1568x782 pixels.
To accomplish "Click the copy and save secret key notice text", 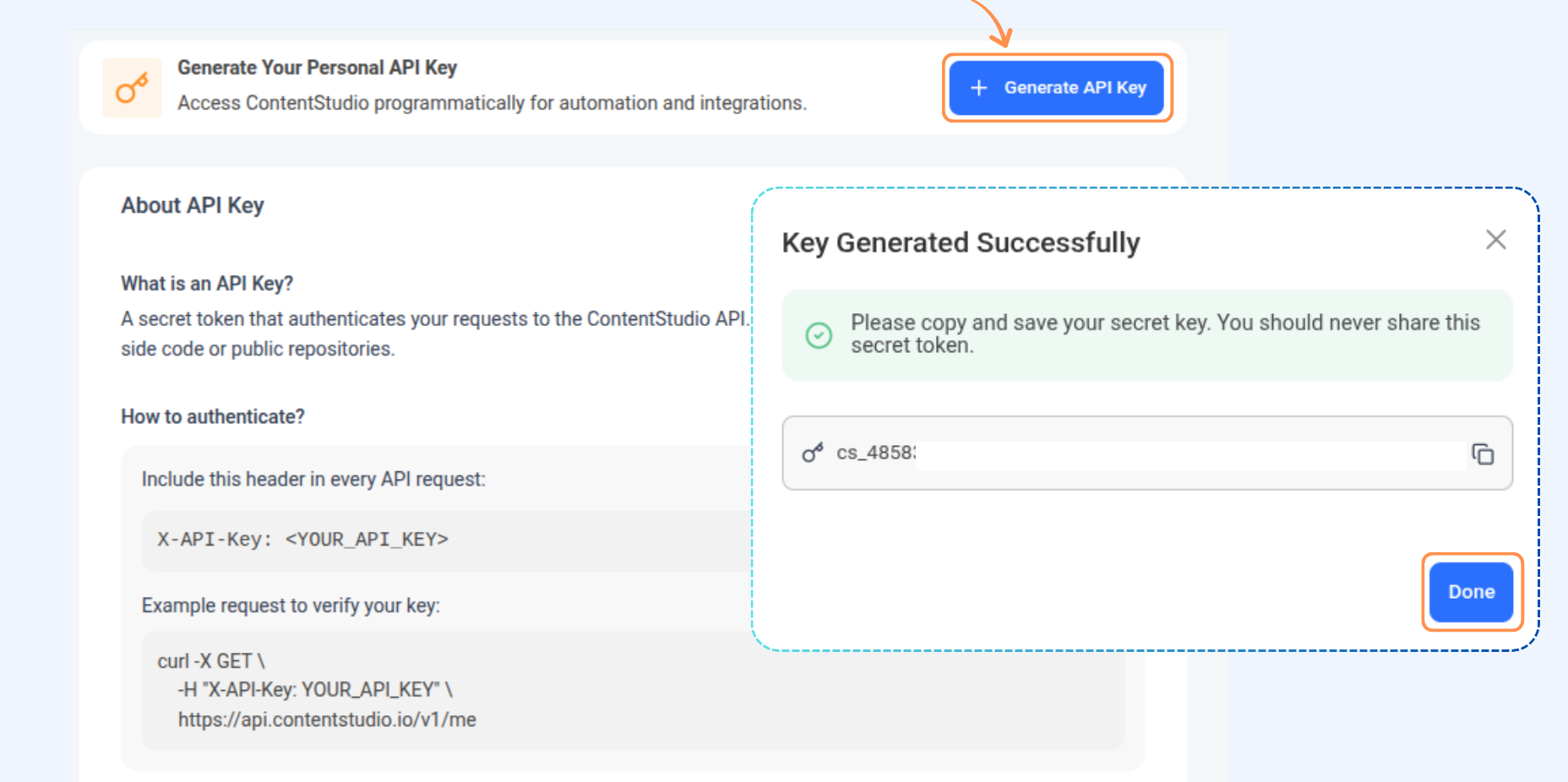I will point(1165,334).
